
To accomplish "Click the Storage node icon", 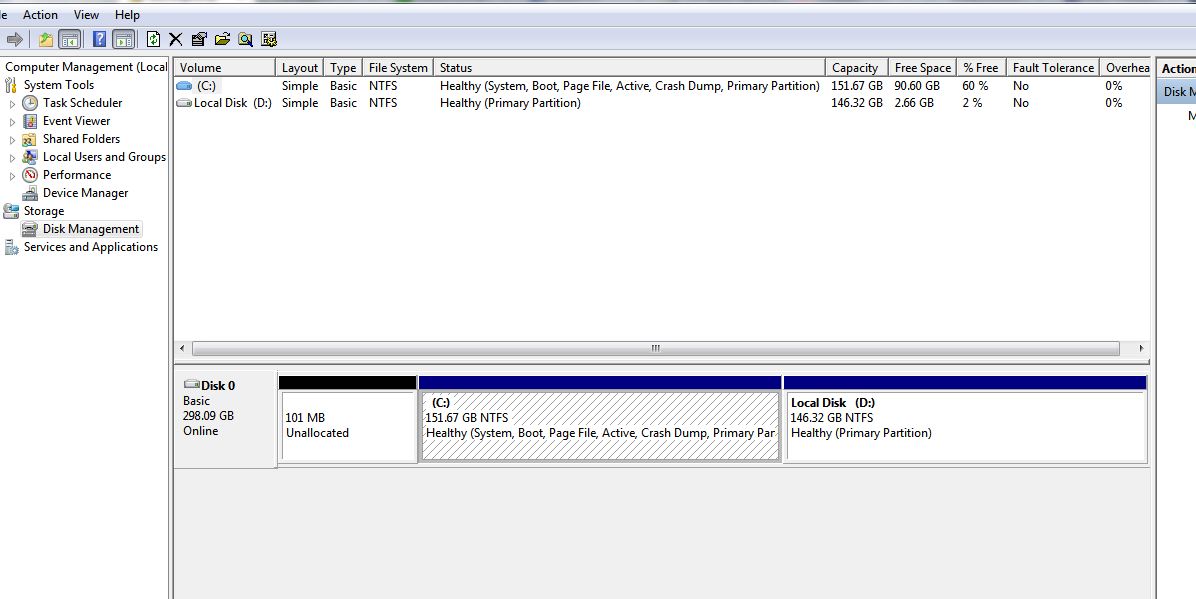I will tap(11, 211).
